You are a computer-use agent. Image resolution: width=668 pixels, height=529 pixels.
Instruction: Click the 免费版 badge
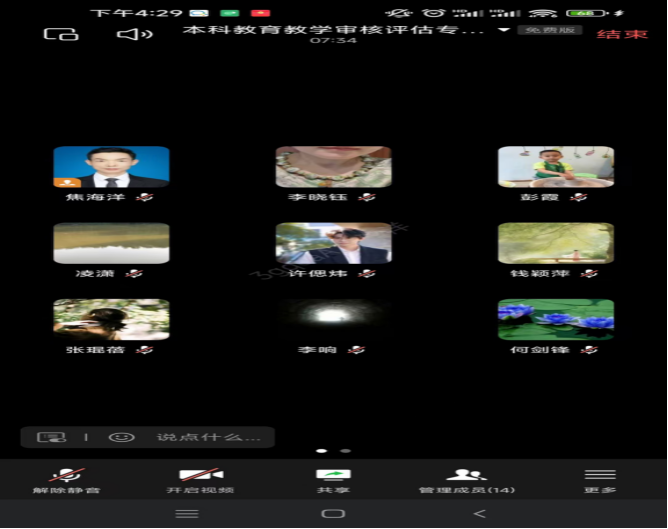click(x=550, y=30)
